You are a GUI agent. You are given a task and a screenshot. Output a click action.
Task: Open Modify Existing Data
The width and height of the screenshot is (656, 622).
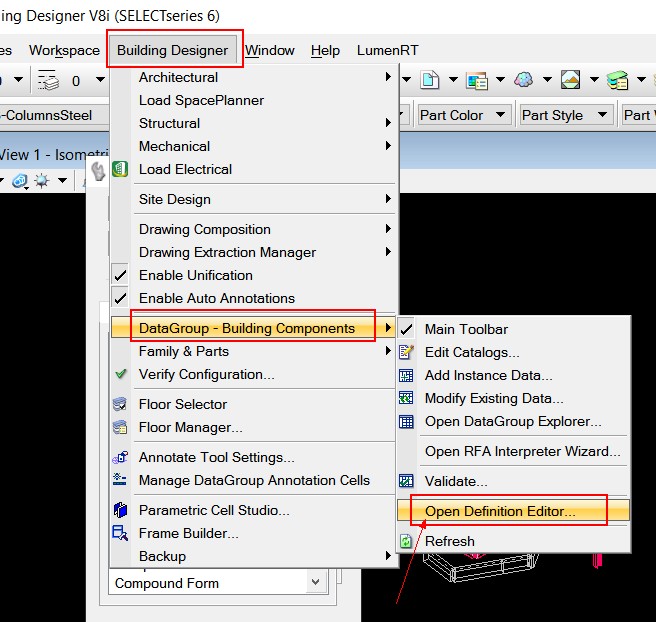click(513, 398)
